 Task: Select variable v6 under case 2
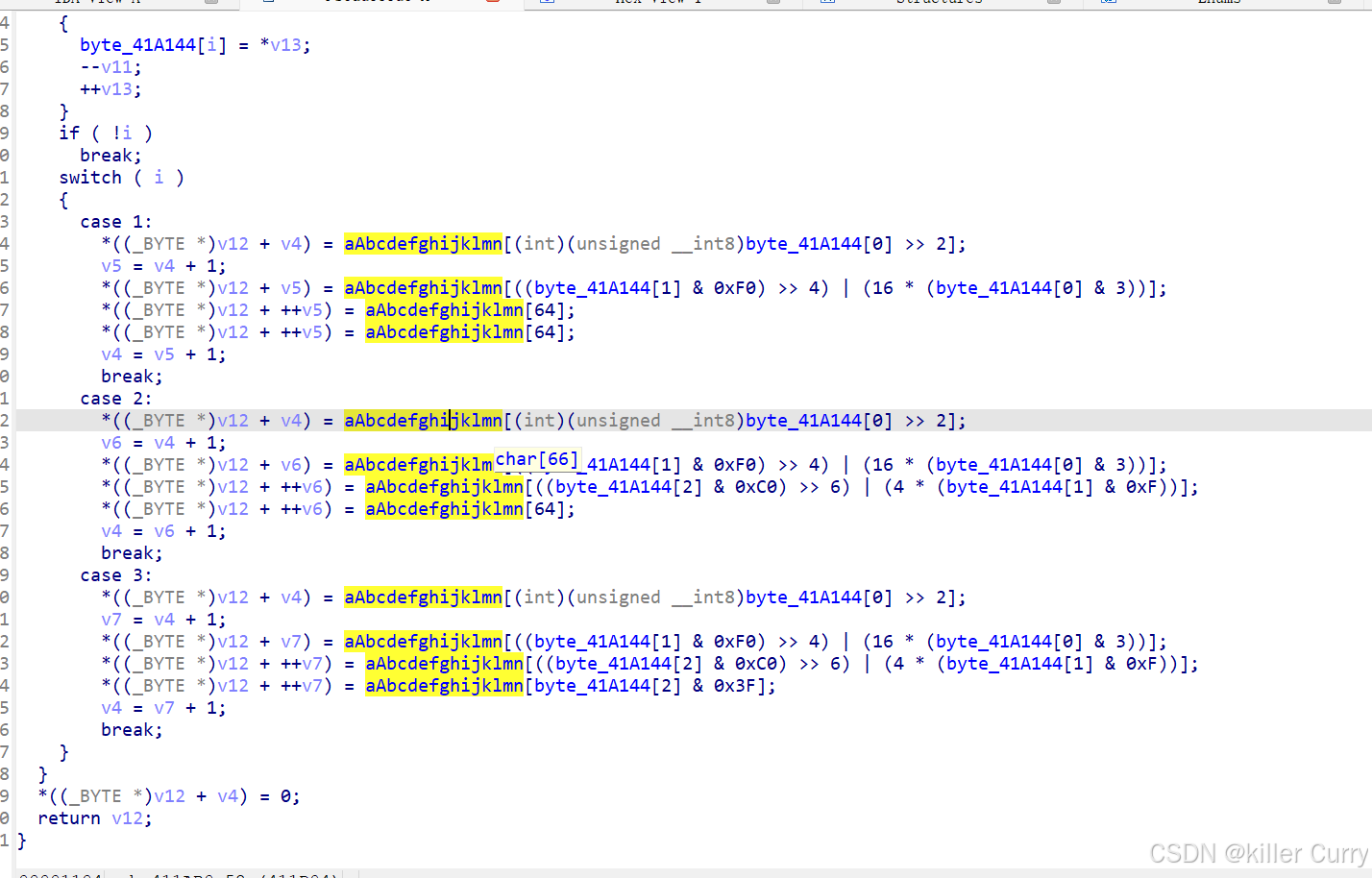tap(111, 442)
